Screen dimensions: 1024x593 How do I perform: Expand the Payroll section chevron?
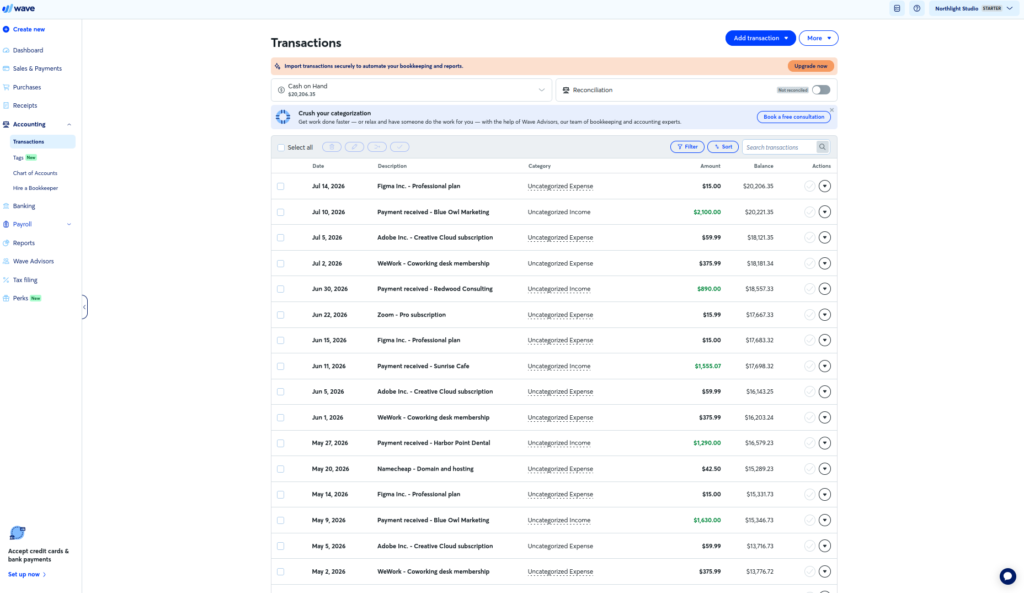(x=69, y=224)
